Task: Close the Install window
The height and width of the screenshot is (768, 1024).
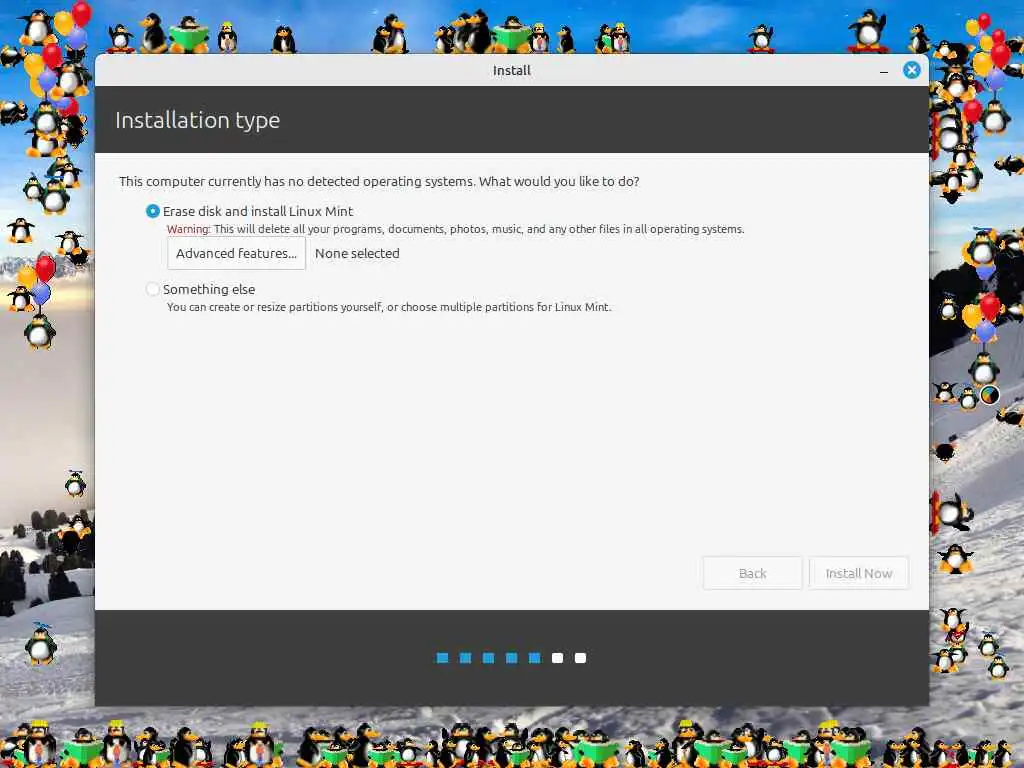Action: click(912, 70)
